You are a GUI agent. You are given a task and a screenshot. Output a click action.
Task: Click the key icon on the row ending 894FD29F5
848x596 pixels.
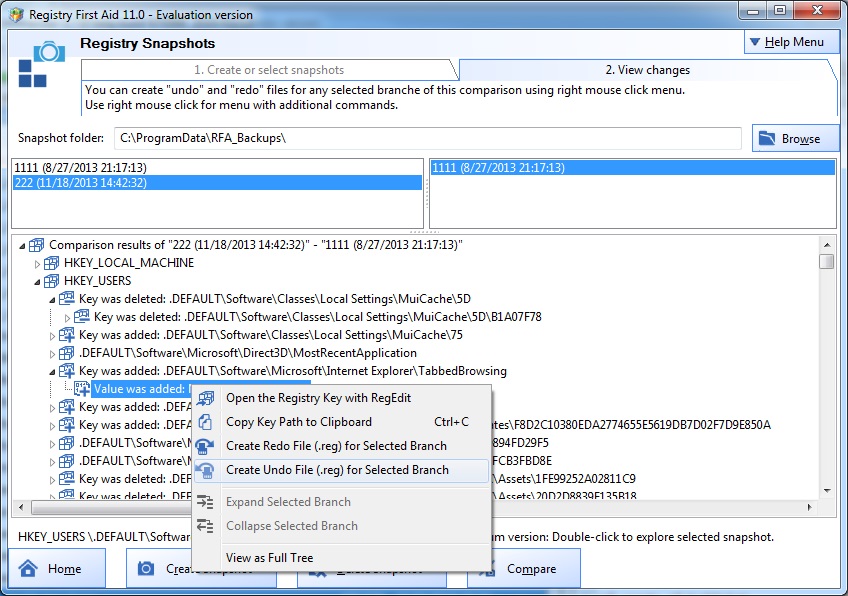(67, 443)
